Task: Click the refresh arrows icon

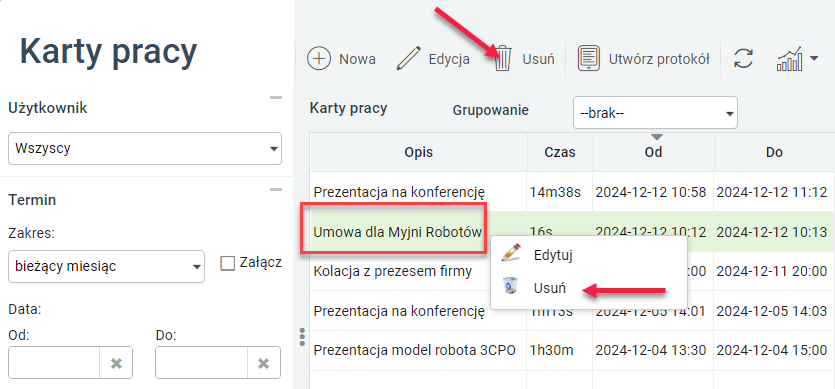Action: click(x=743, y=59)
